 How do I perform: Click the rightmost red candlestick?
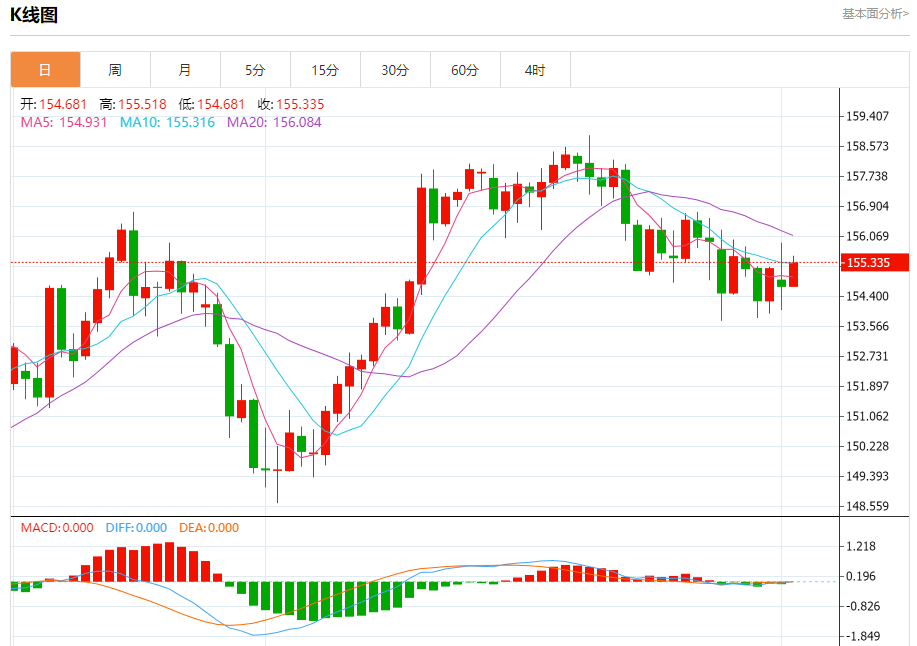(x=793, y=274)
